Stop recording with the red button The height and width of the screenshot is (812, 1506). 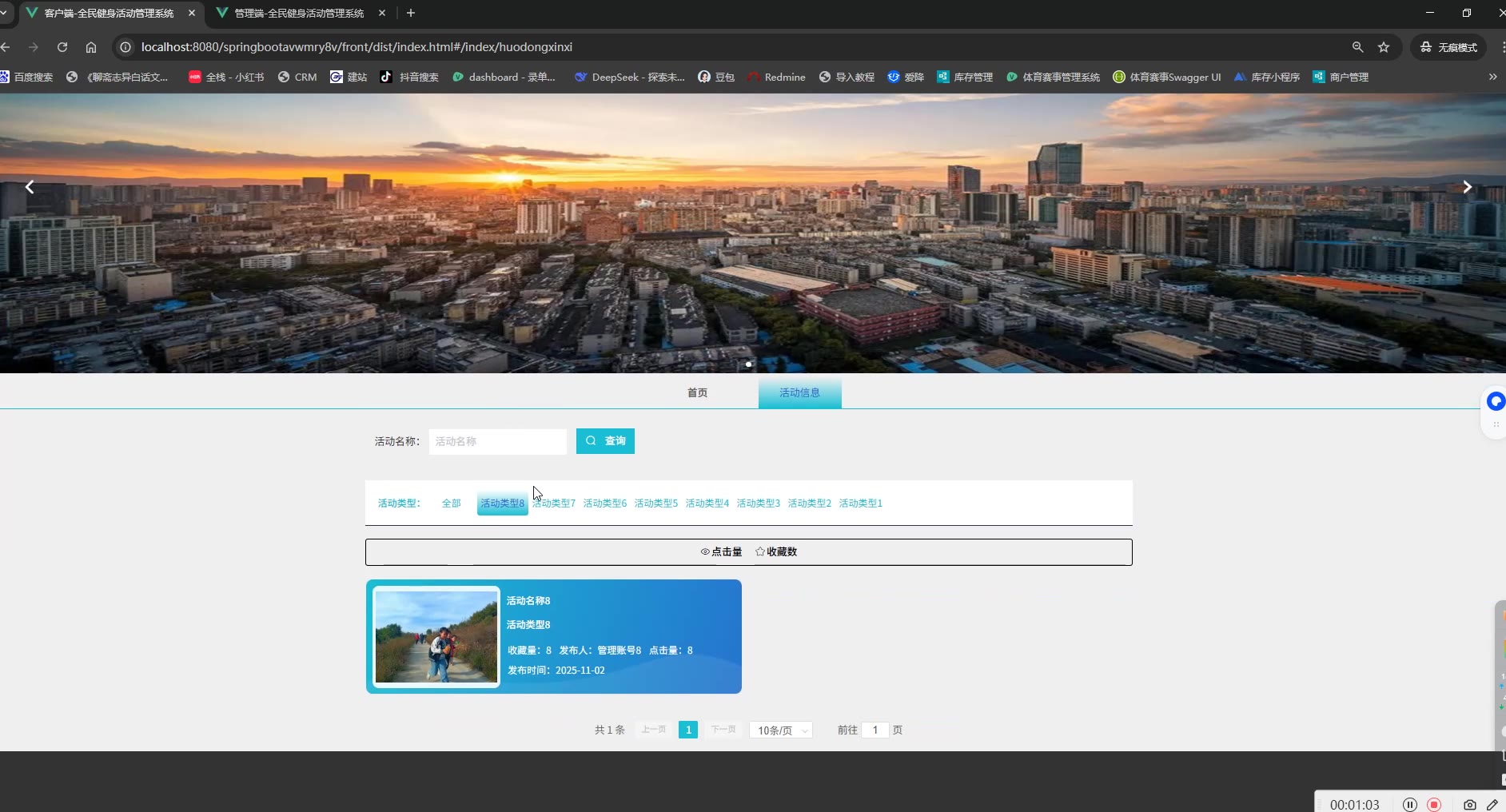click(x=1434, y=805)
